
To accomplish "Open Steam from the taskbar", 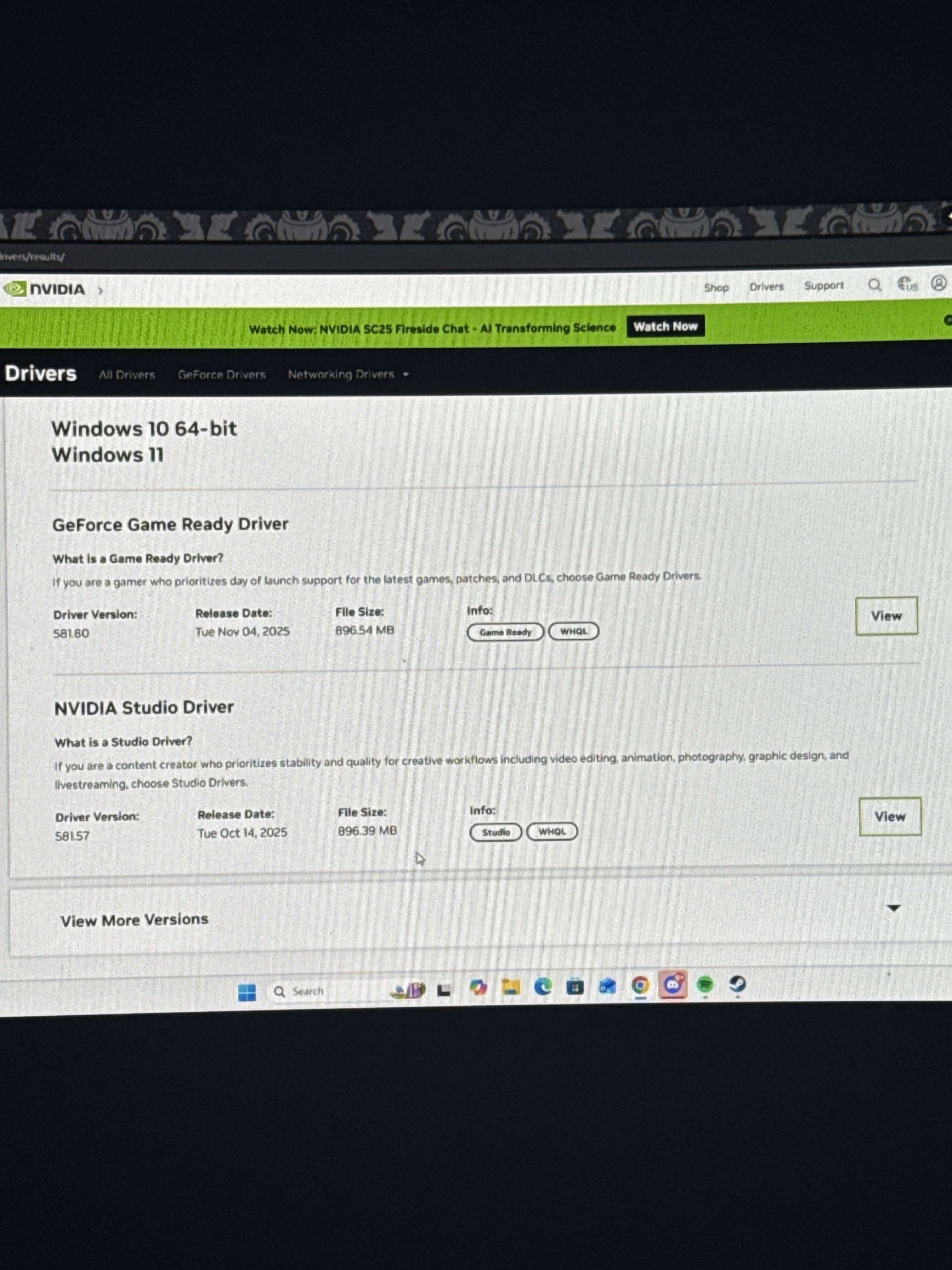I will click(737, 984).
